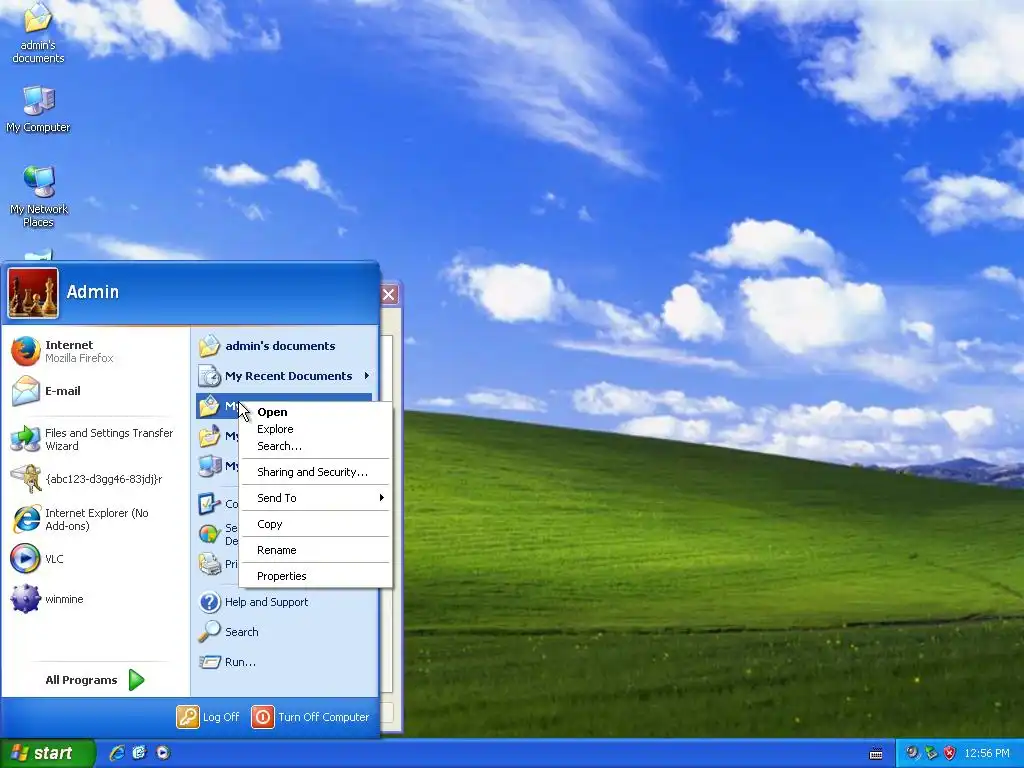Open Printers and Faxes icon
The image size is (1024, 768).
pos(209,564)
